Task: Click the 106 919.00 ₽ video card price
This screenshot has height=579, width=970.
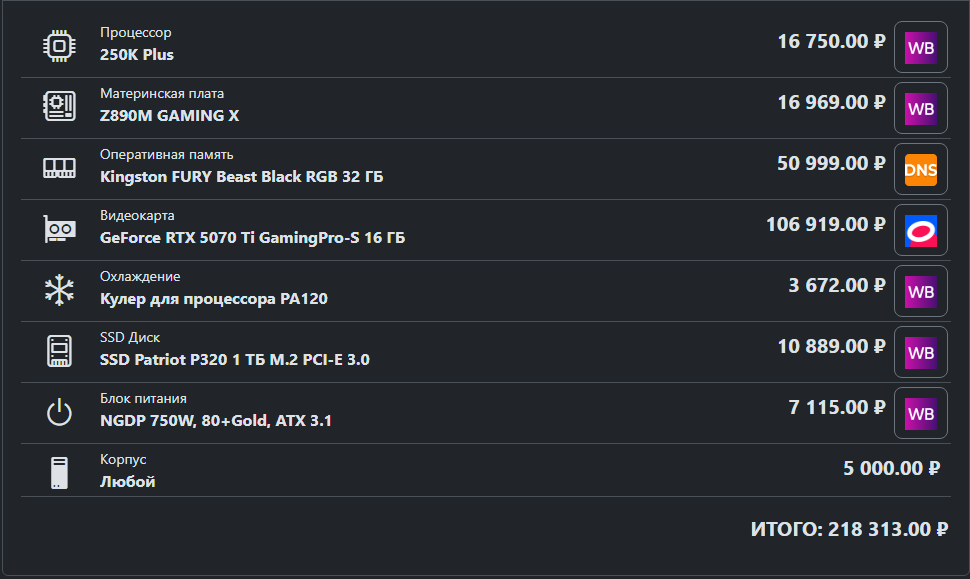Action: (826, 225)
